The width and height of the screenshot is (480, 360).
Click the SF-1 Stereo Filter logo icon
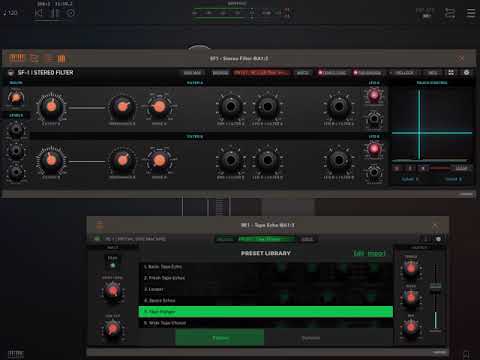click(11, 73)
